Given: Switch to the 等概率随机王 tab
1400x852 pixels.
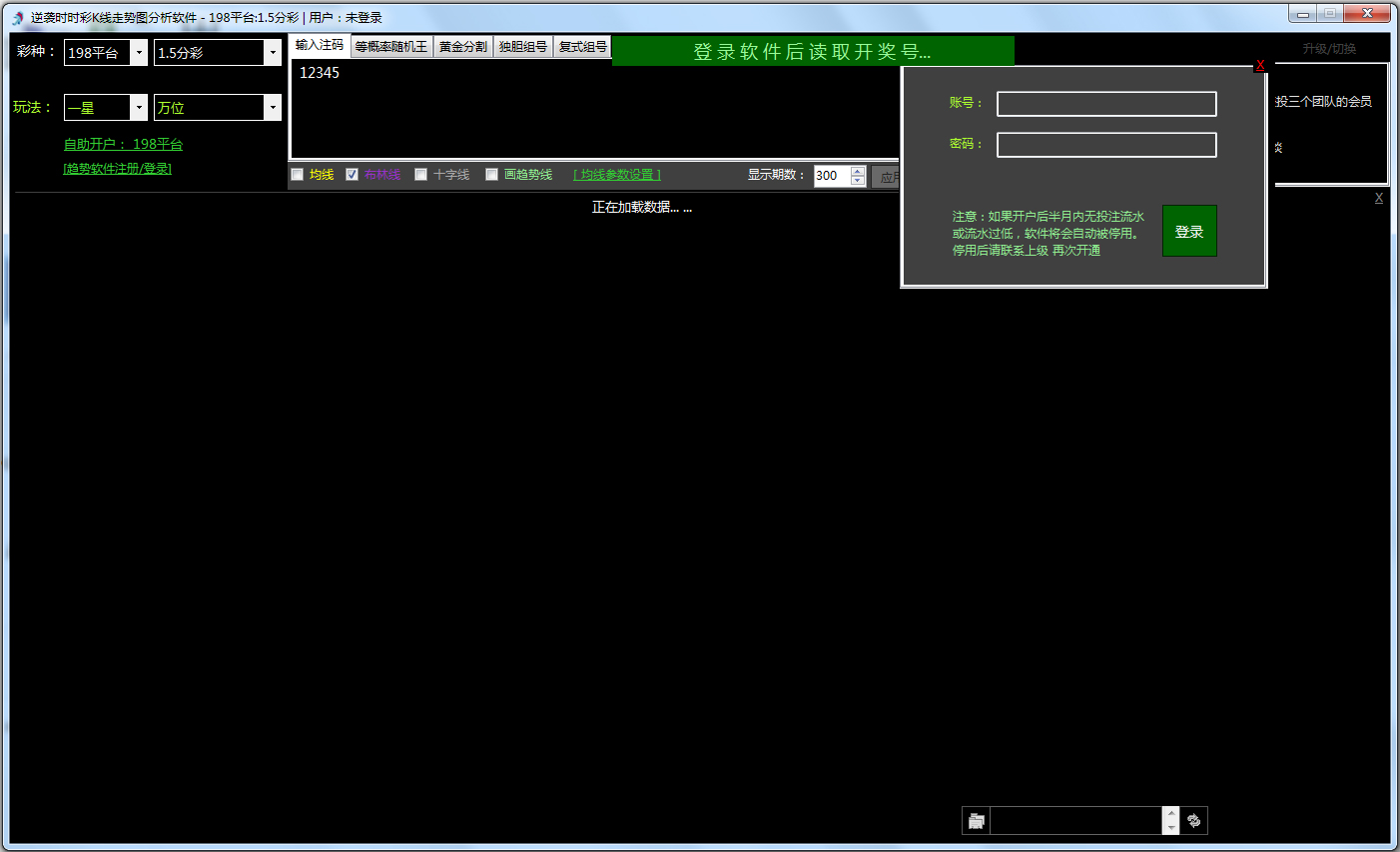Looking at the screenshot, I should pos(391,47).
